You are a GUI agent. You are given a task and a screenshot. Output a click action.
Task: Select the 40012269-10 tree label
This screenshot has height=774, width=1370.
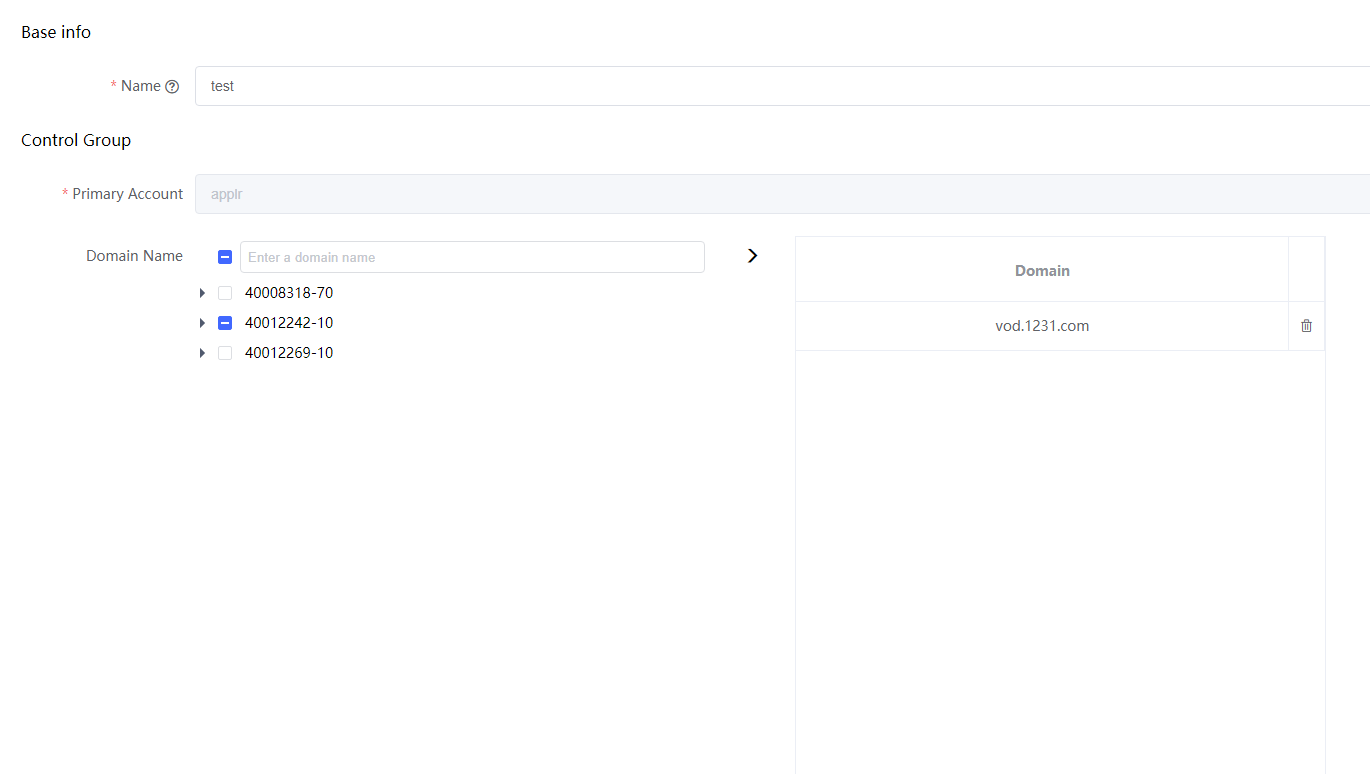289,353
